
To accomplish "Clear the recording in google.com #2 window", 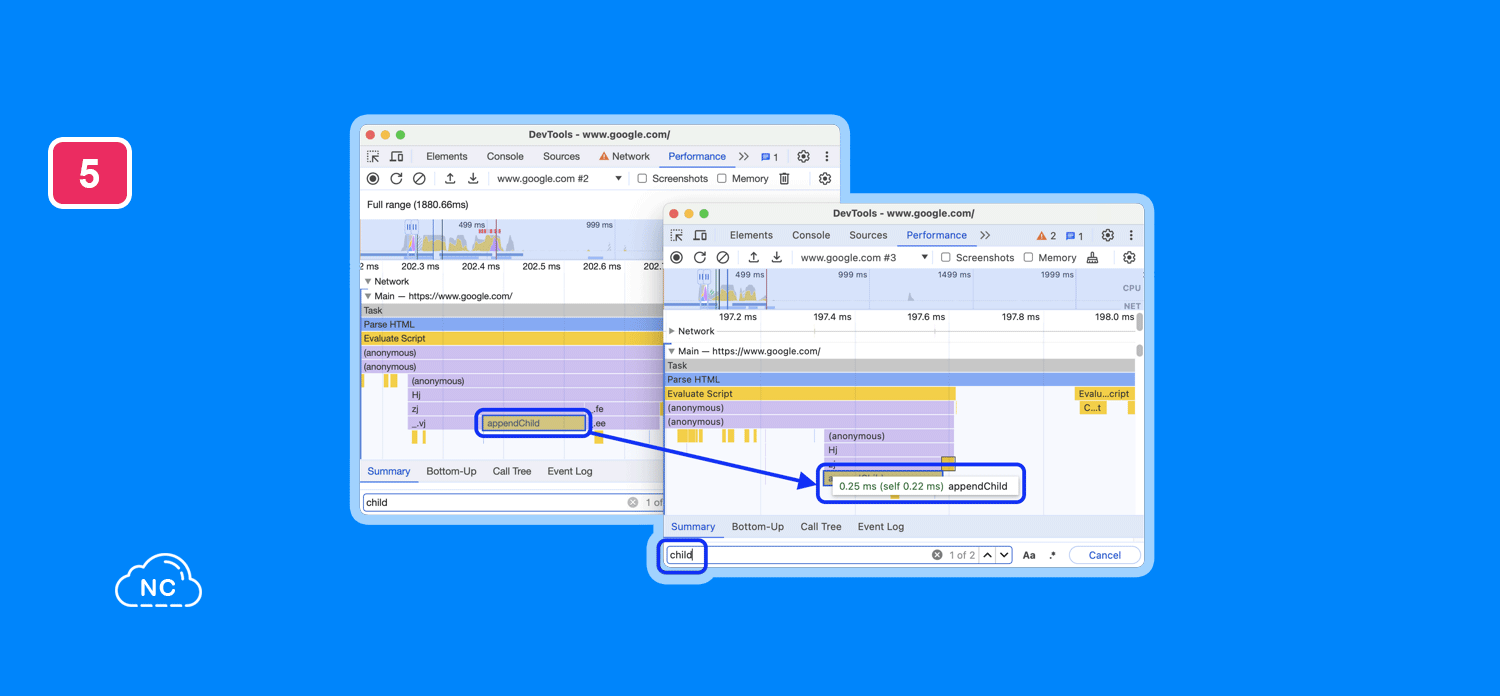I will point(419,179).
